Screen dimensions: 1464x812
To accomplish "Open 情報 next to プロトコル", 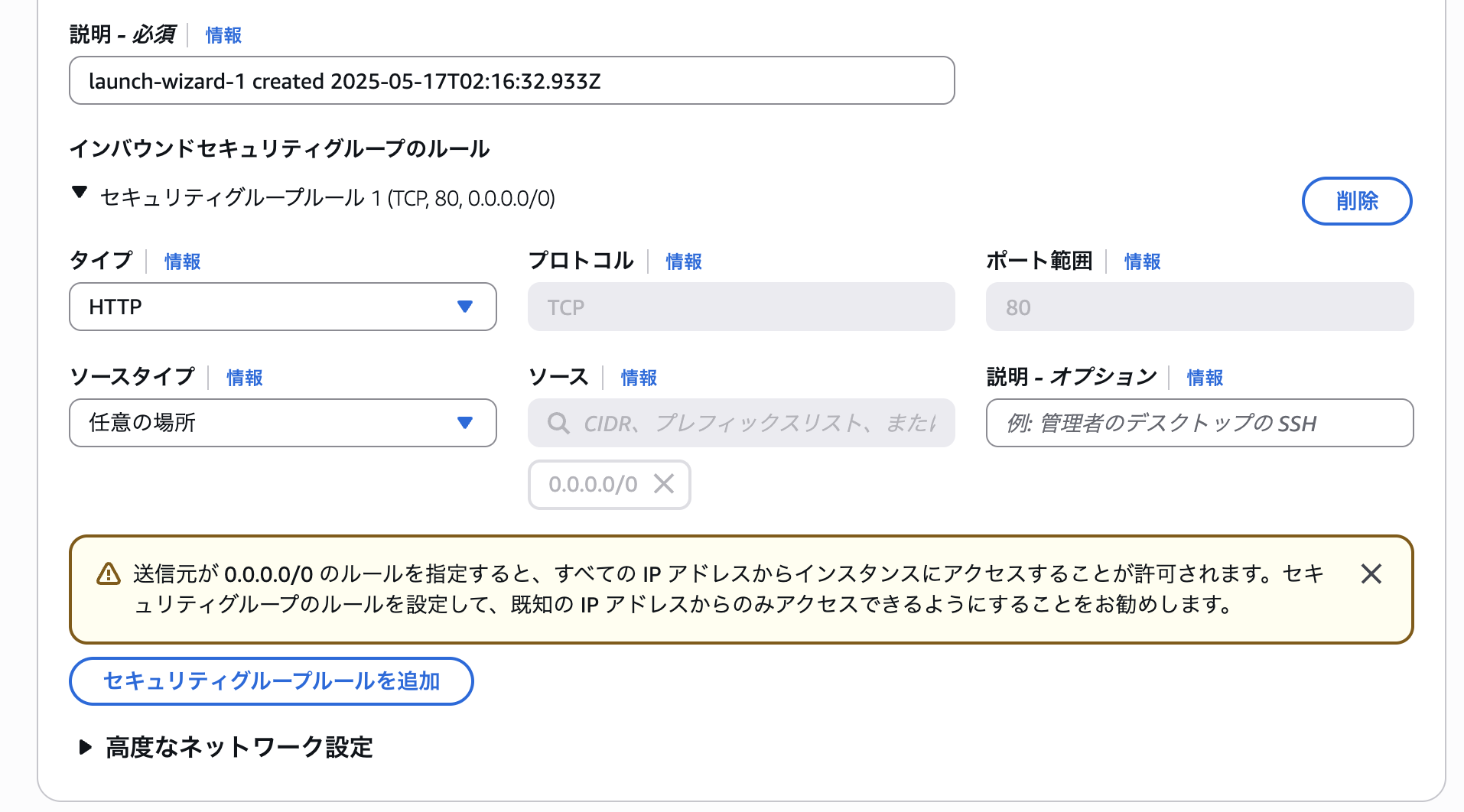I will [683, 261].
